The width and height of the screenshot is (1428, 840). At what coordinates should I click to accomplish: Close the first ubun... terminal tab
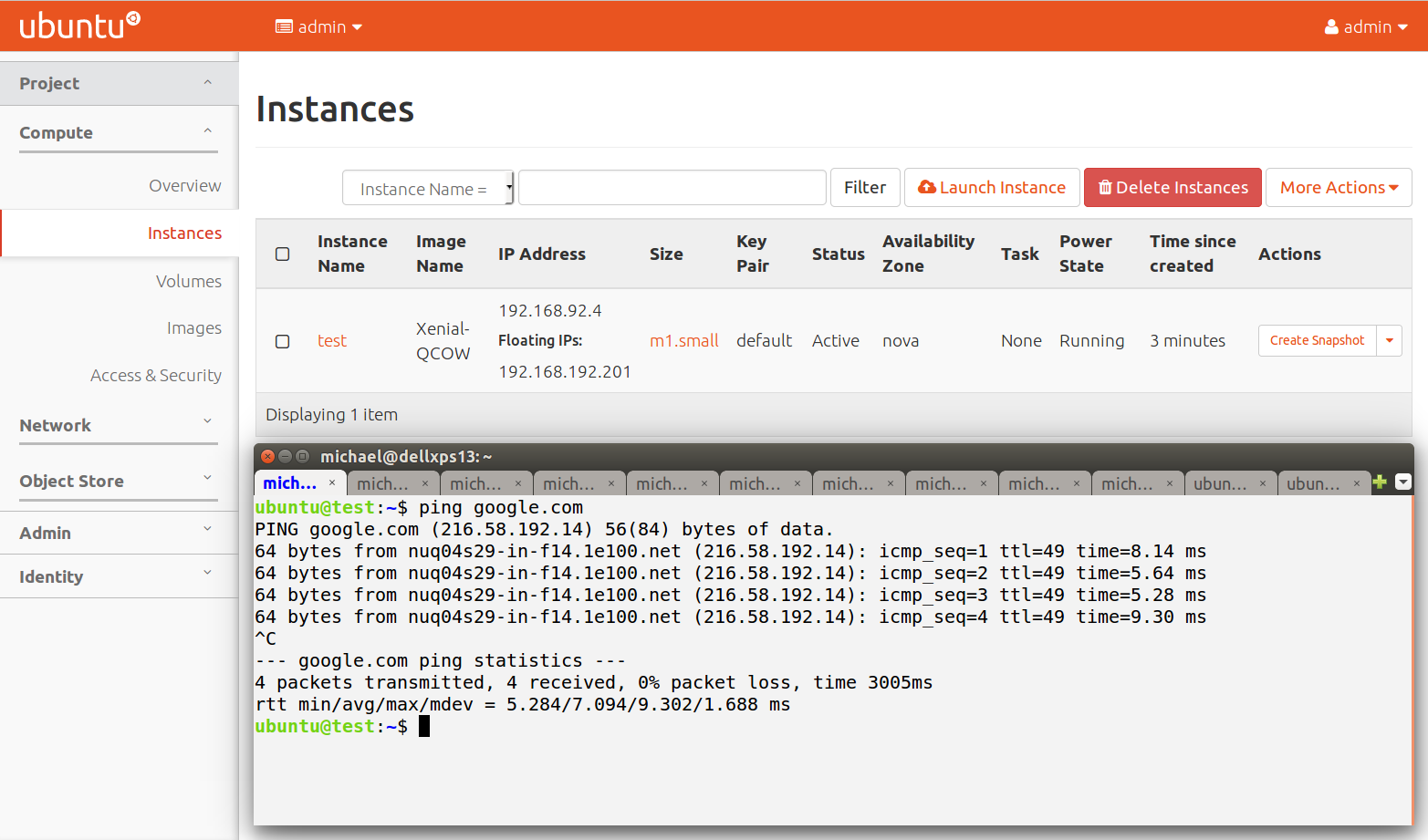coord(1263,483)
